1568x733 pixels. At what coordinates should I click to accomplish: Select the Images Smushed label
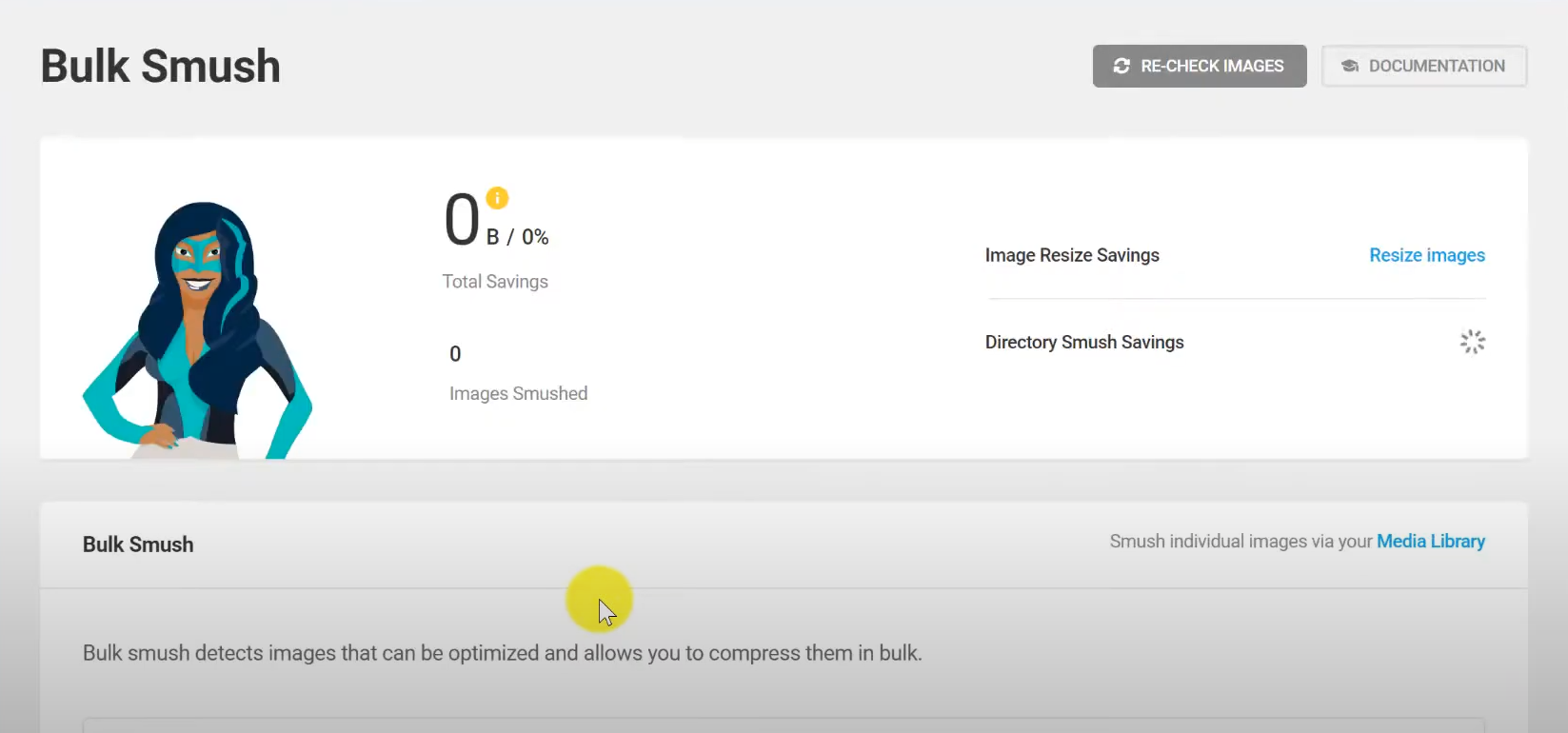[x=518, y=393]
